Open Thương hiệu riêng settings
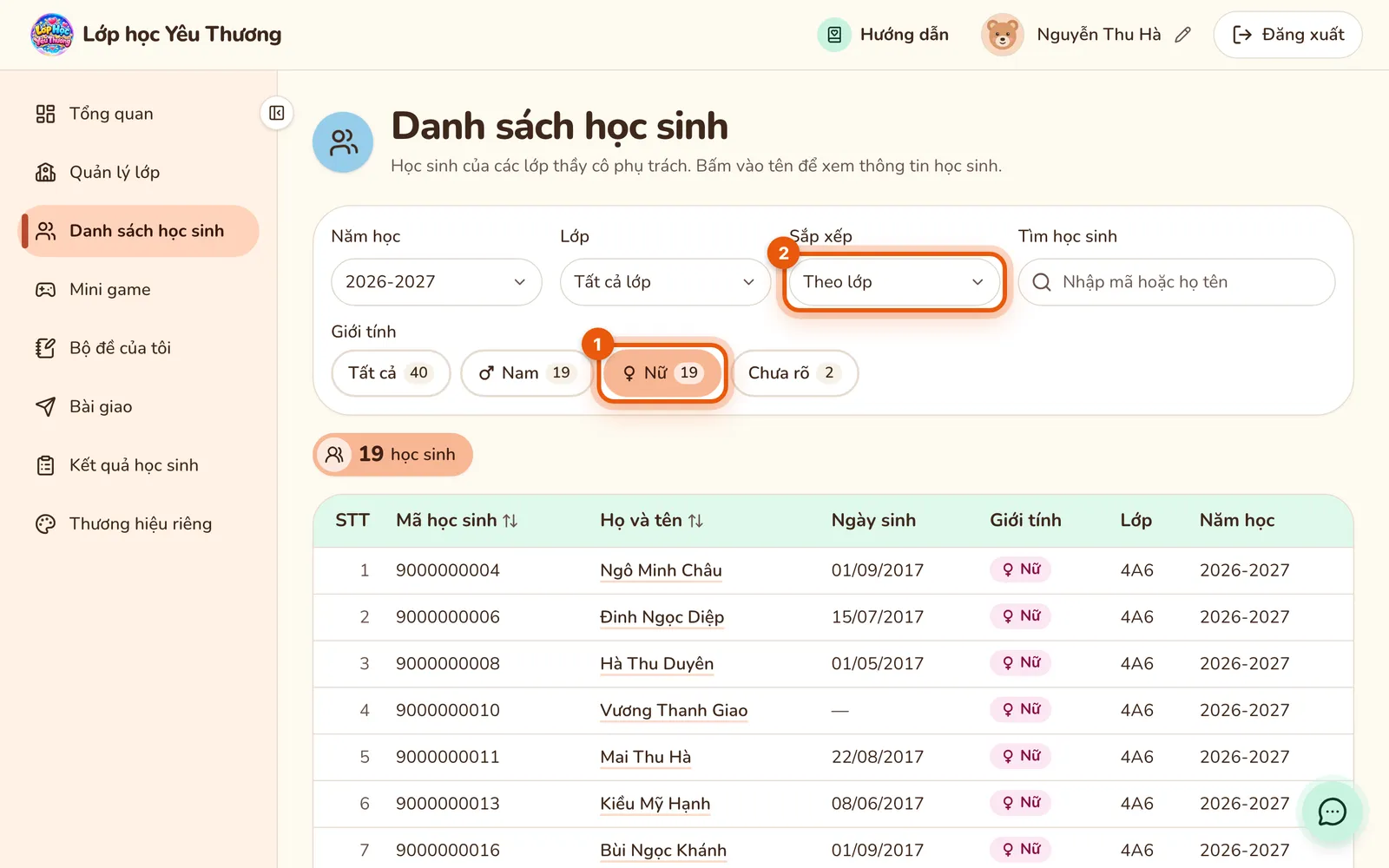The width and height of the screenshot is (1389, 868). (140, 523)
